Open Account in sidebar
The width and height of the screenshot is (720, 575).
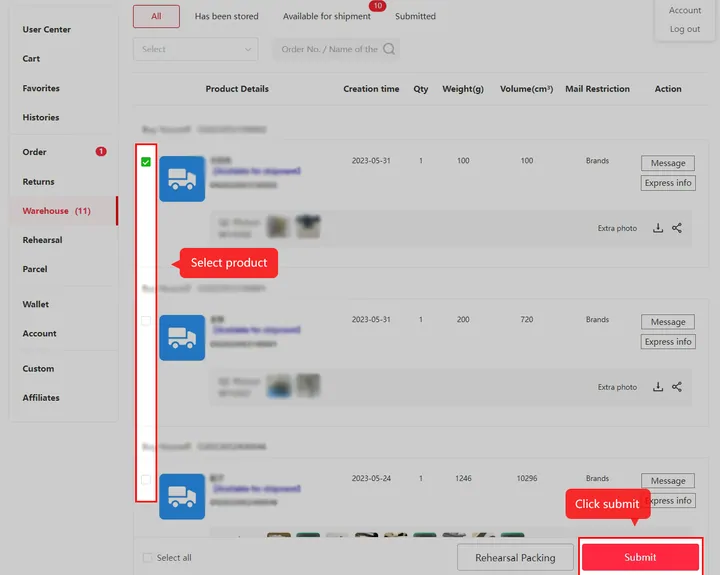[39, 333]
